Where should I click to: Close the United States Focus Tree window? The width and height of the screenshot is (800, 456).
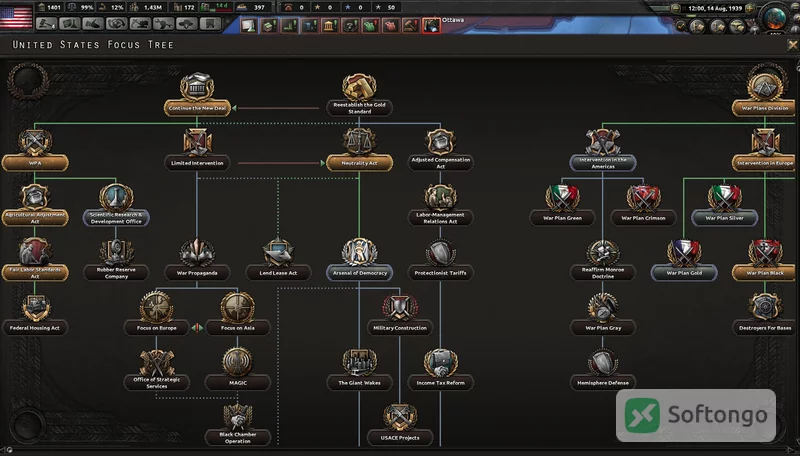coord(792,45)
